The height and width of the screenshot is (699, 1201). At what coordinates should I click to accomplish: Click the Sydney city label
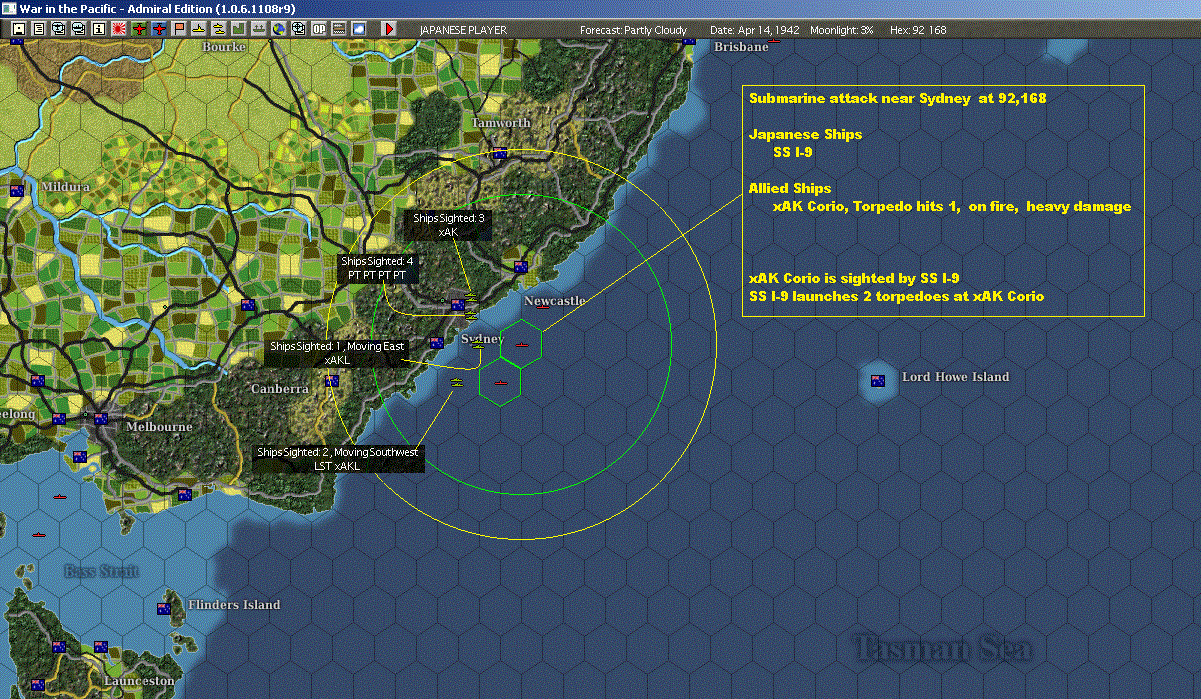click(x=482, y=339)
